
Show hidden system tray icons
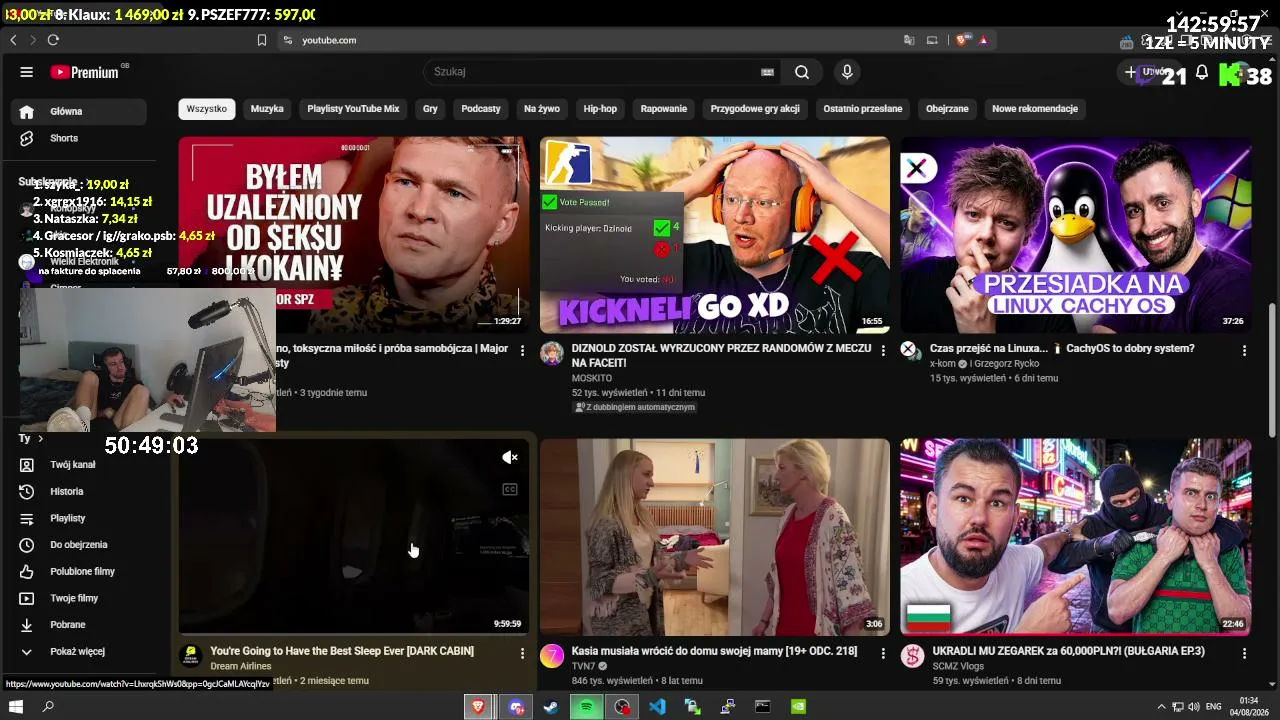click(x=1161, y=707)
